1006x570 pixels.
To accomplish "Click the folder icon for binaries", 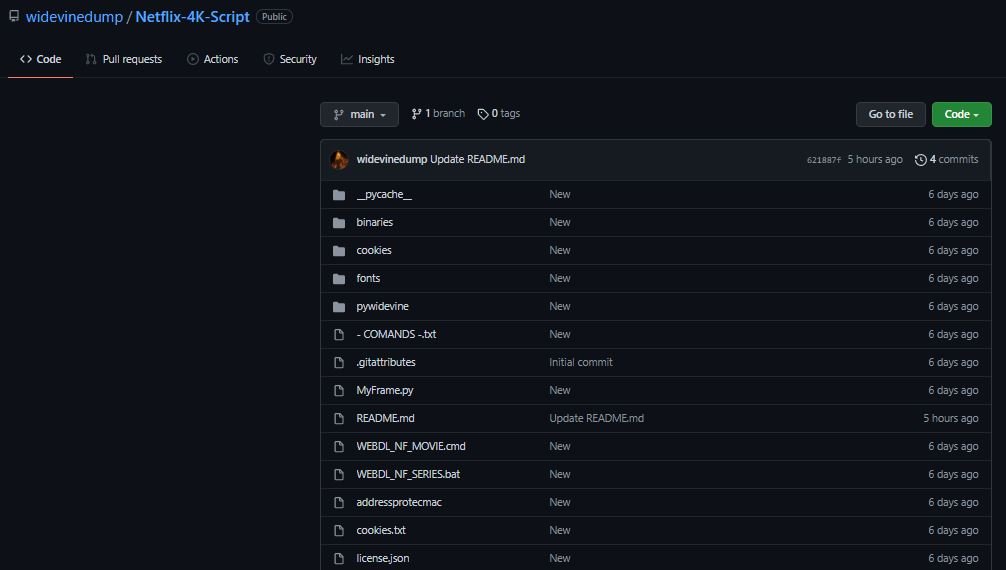I will [x=339, y=223].
